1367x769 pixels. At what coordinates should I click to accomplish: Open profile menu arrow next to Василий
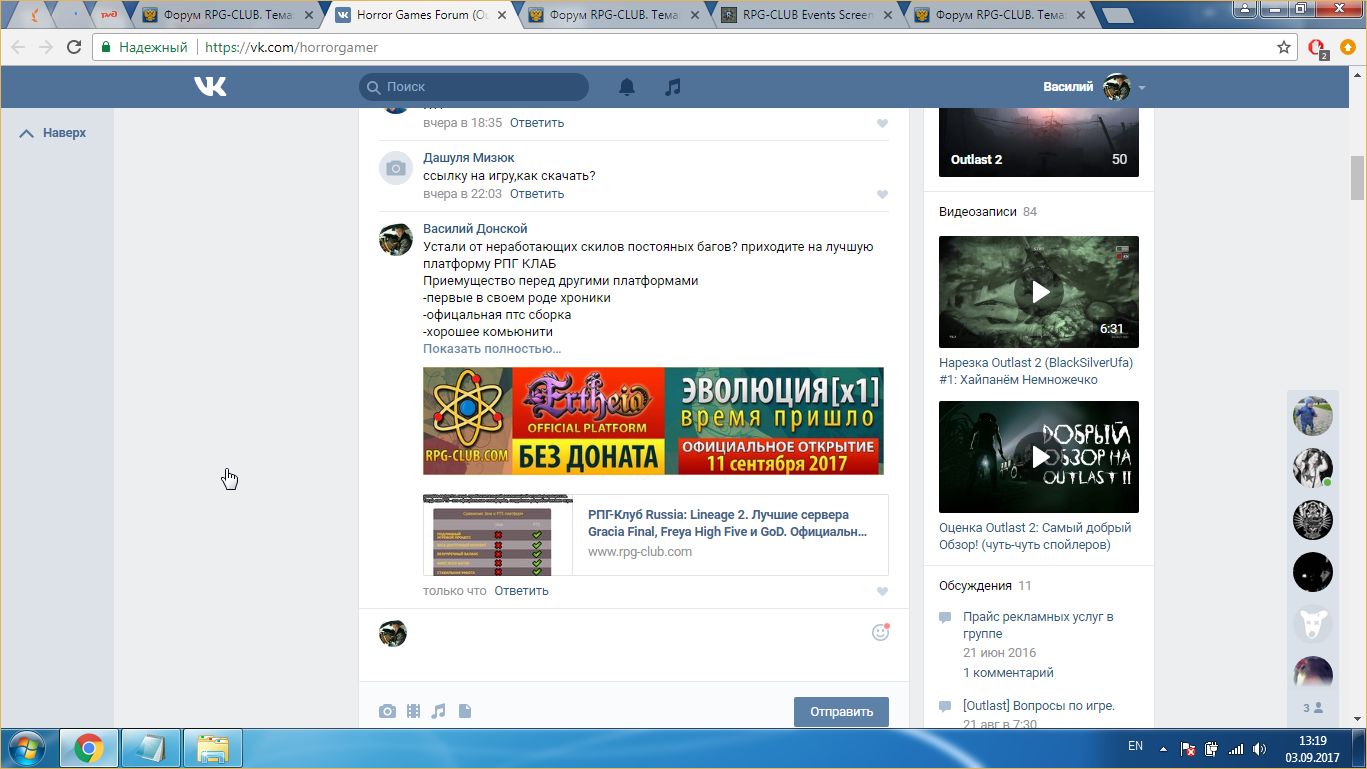1142,88
